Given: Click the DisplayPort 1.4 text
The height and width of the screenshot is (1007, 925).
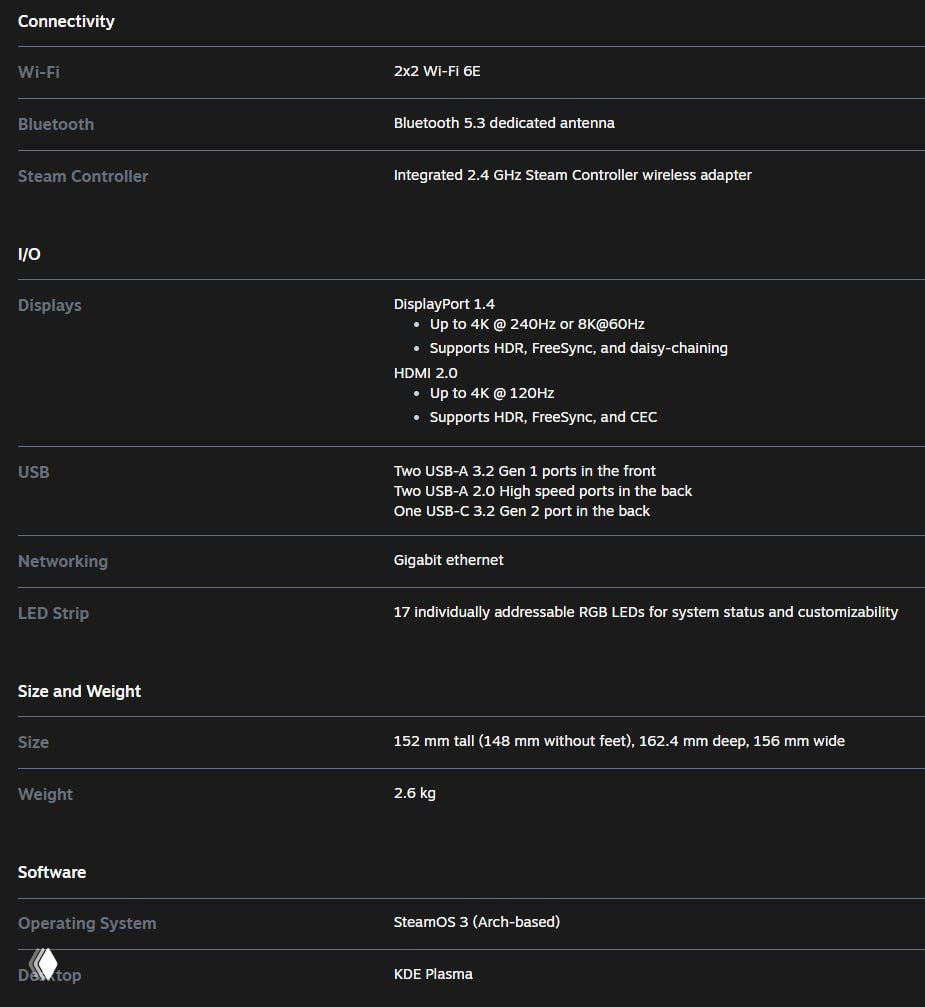Looking at the screenshot, I should tap(444, 304).
